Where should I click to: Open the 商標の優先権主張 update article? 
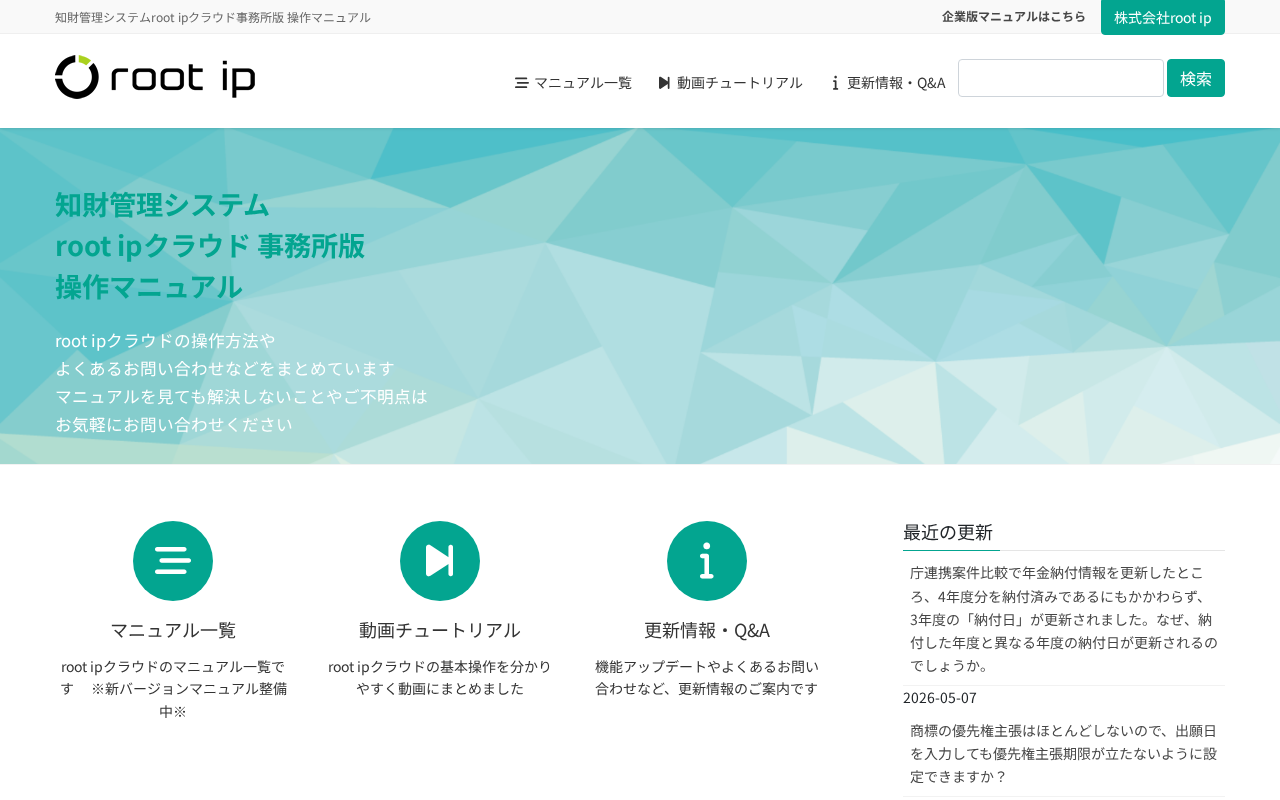point(1064,753)
